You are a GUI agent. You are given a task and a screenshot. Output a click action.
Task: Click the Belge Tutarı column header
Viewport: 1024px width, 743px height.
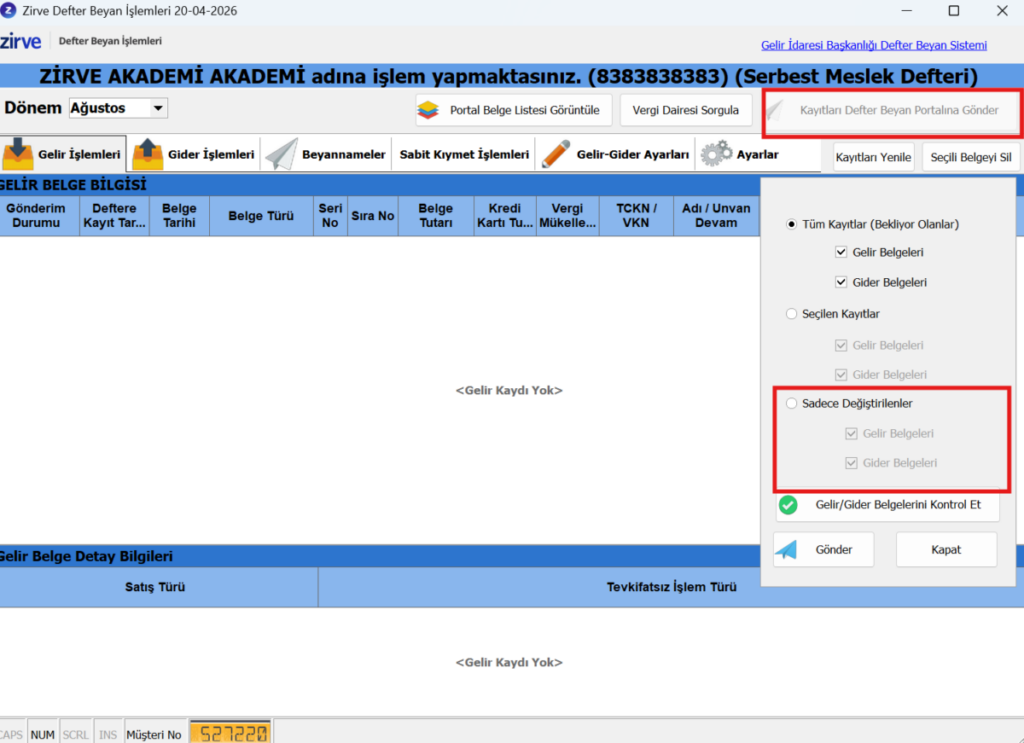tap(436, 215)
